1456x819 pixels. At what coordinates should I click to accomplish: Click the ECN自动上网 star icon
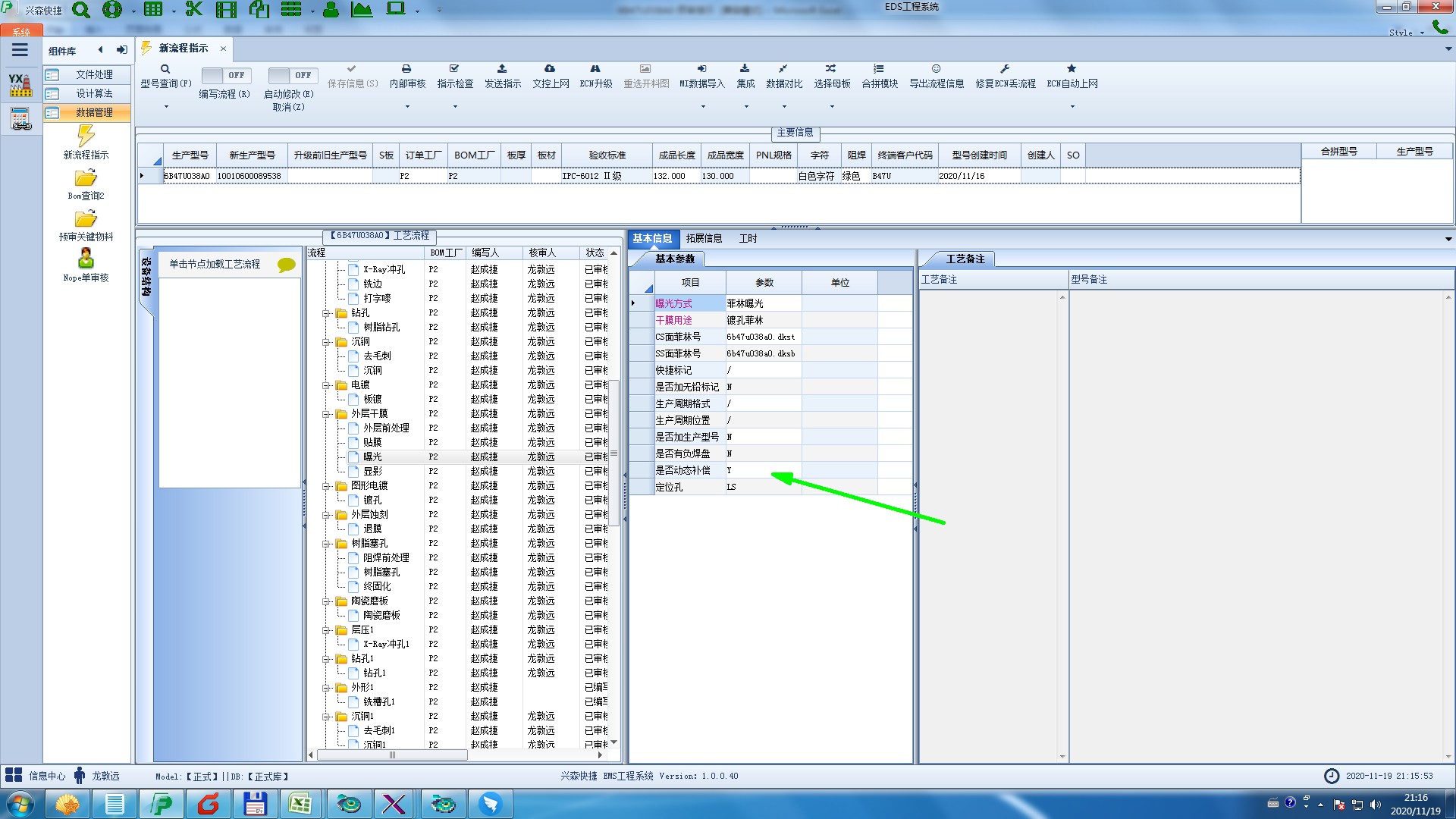point(1072,69)
